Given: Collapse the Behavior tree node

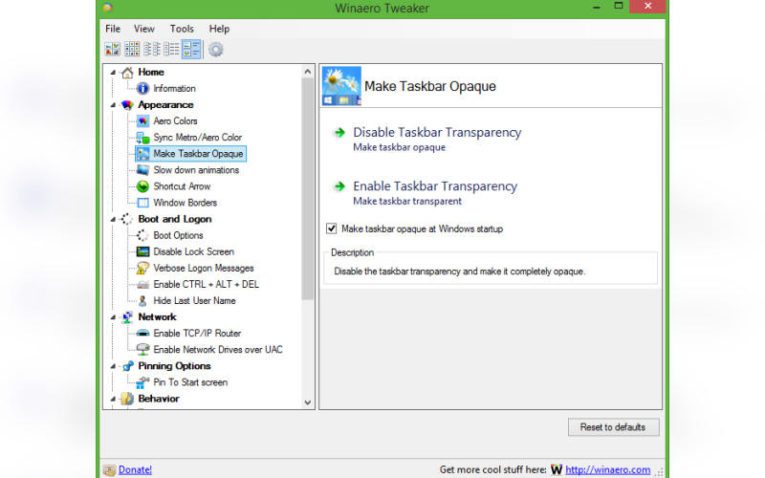Looking at the screenshot, I should [x=113, y=398].
